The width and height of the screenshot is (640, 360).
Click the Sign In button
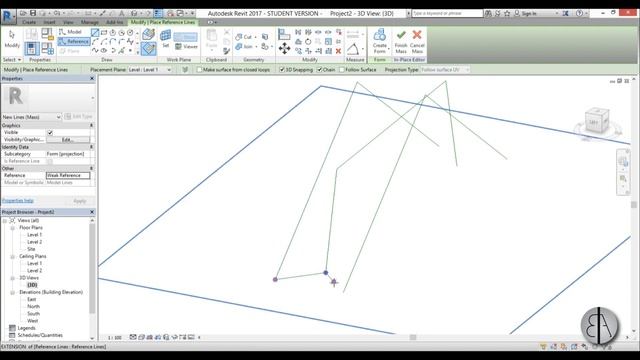pyautogui.click(x=525, y=13)
